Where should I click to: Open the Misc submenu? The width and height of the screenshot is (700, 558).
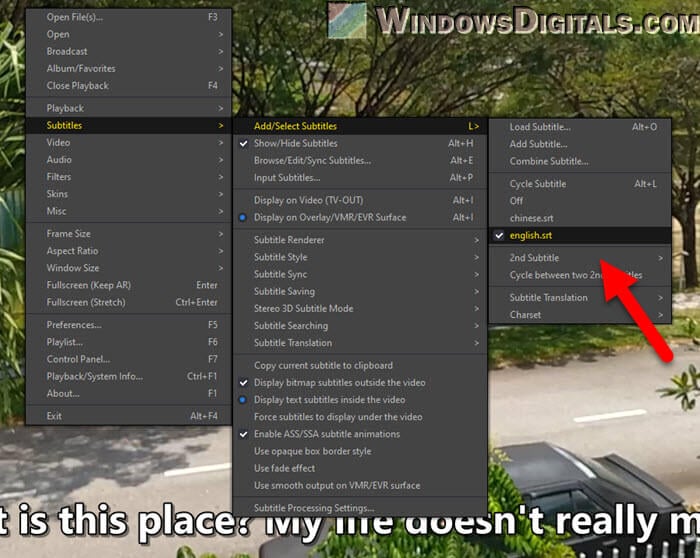click(x=129, y=211)
